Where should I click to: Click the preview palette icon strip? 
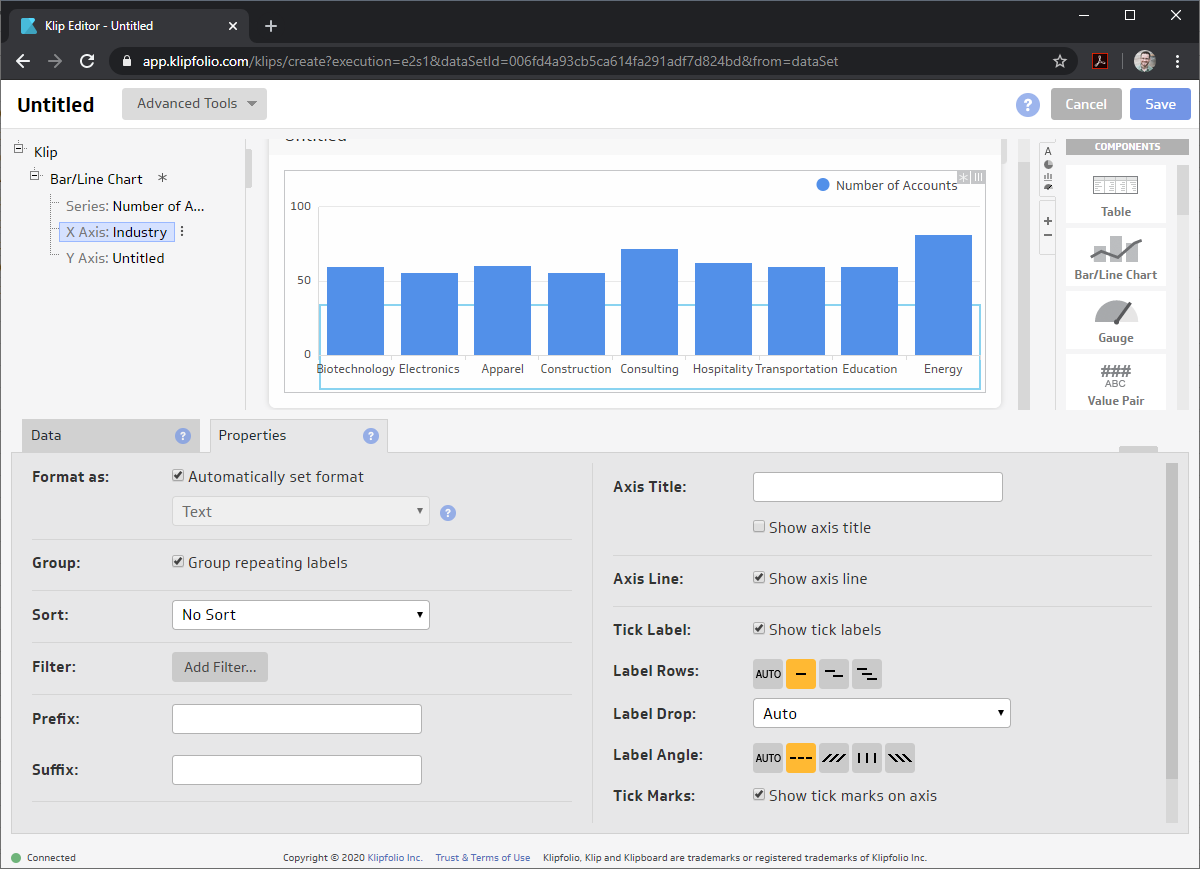[1048, 169]
